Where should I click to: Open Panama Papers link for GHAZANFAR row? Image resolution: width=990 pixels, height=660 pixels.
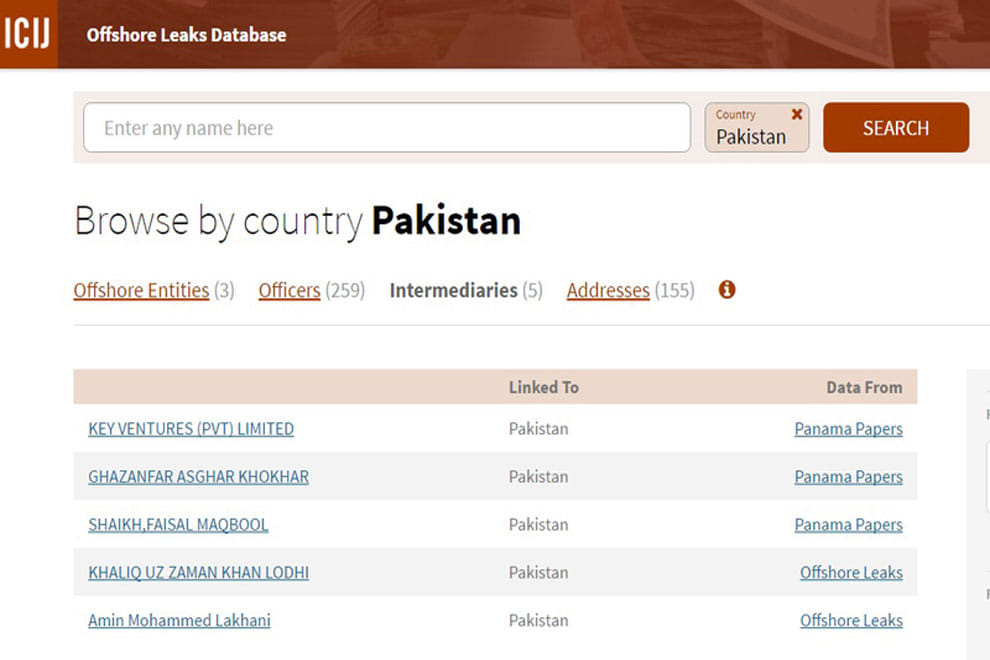[849, 477]
